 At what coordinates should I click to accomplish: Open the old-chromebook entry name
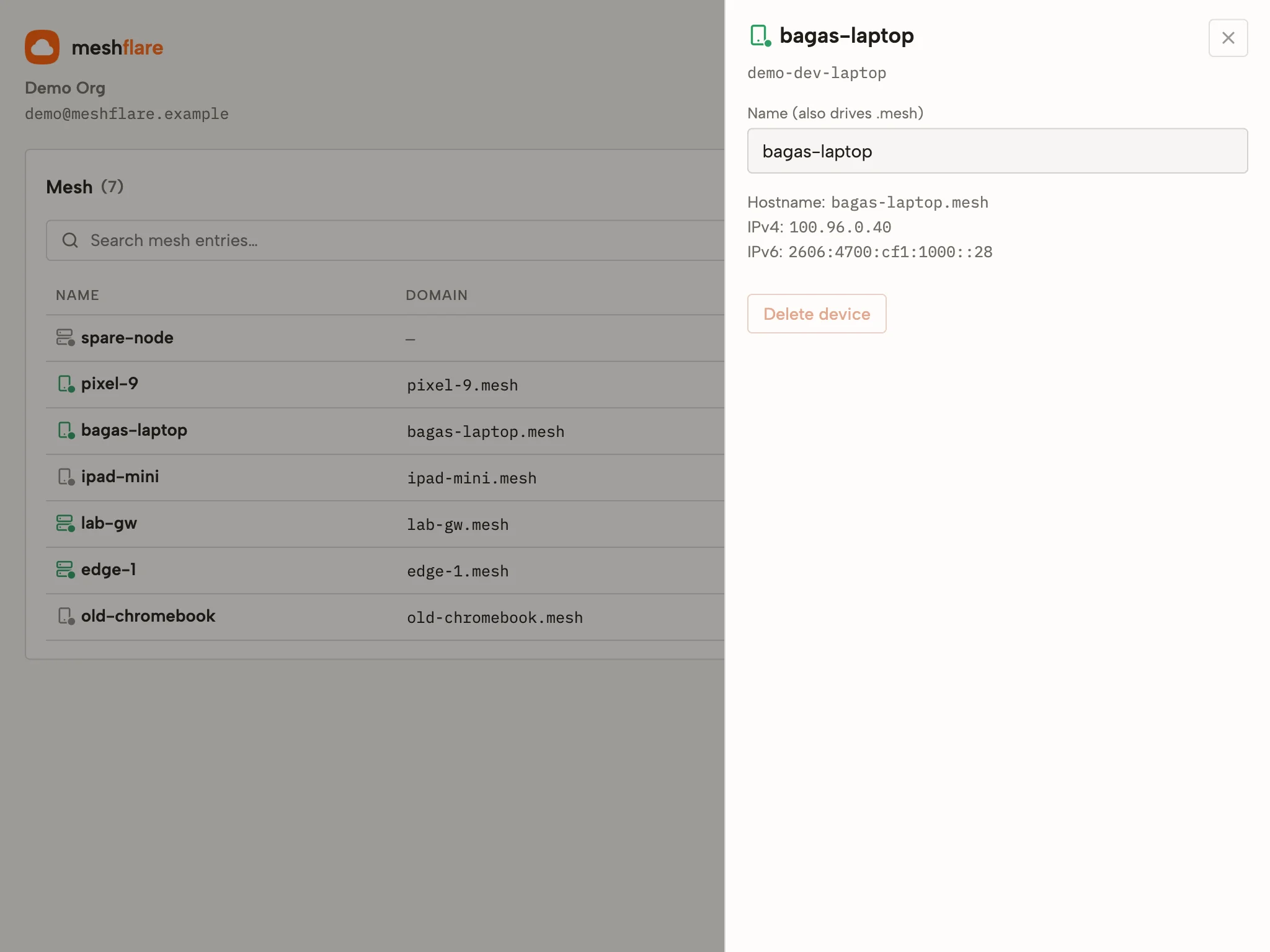[x=148, y=616]
